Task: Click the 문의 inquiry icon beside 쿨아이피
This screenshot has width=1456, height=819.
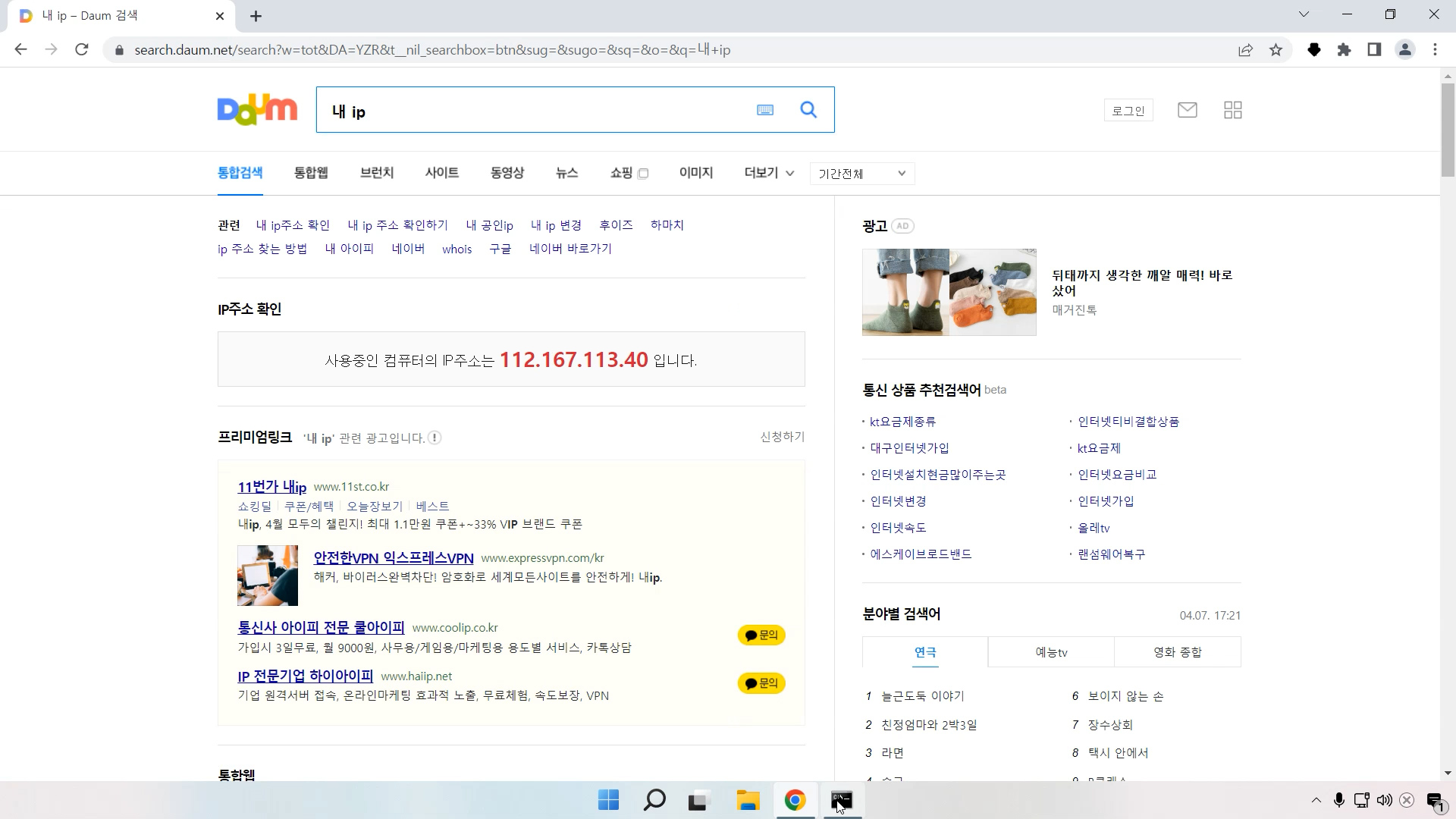Action: click(x=761, y=635)
